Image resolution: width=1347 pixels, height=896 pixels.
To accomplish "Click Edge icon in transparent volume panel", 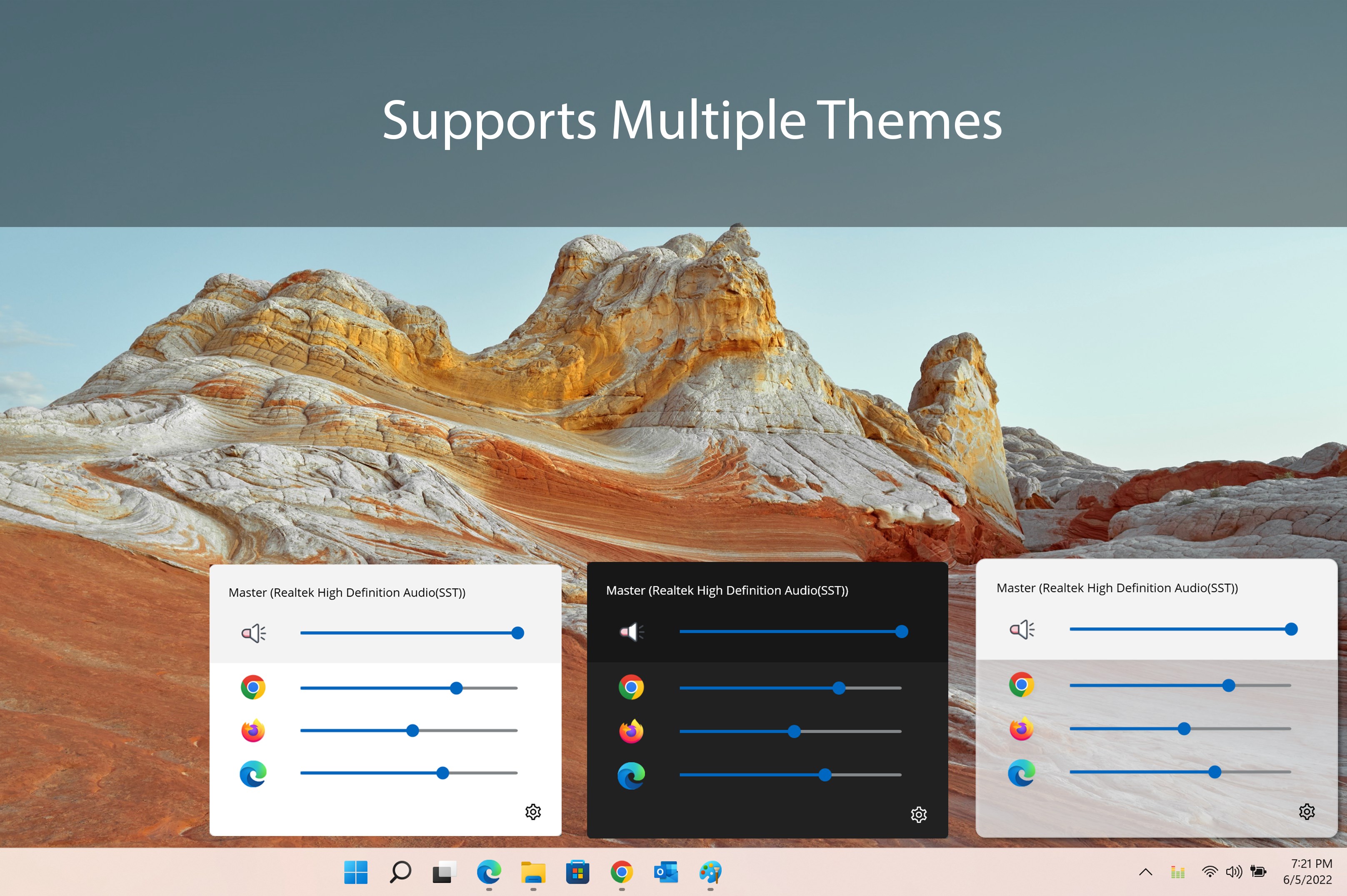I will coord(1021,773).
